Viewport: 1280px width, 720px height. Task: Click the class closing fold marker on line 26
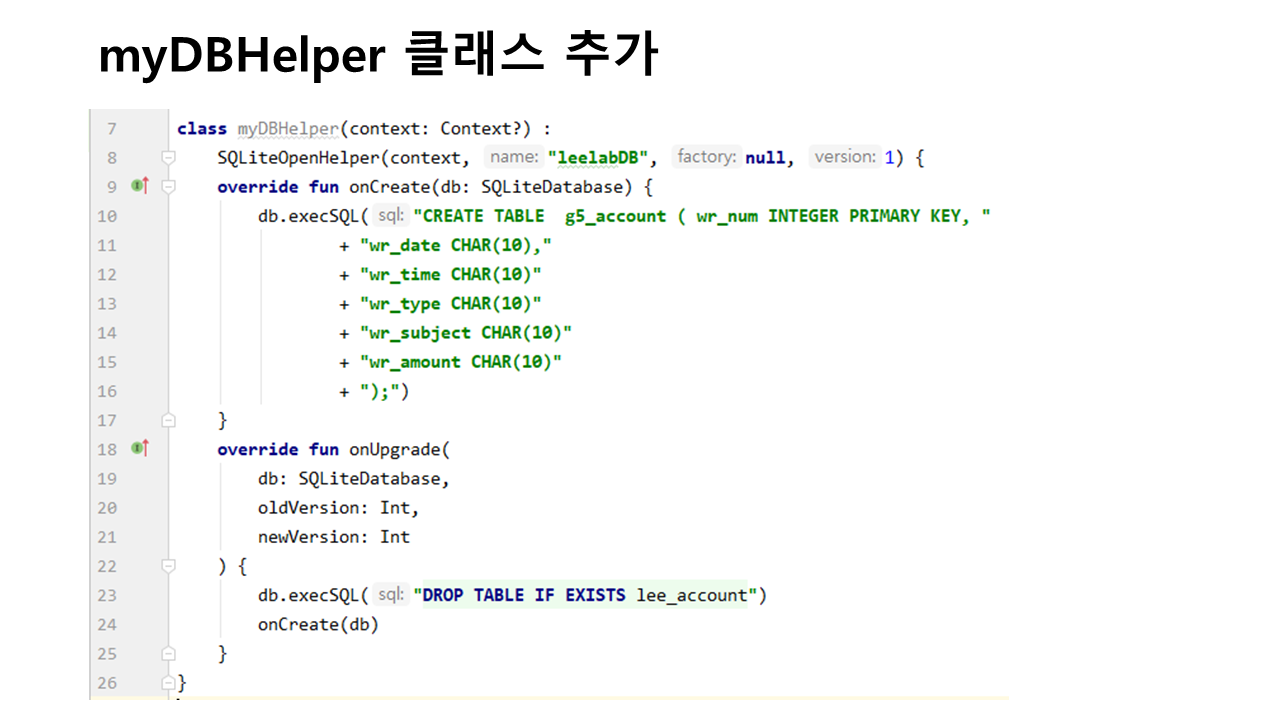point(168,683)
